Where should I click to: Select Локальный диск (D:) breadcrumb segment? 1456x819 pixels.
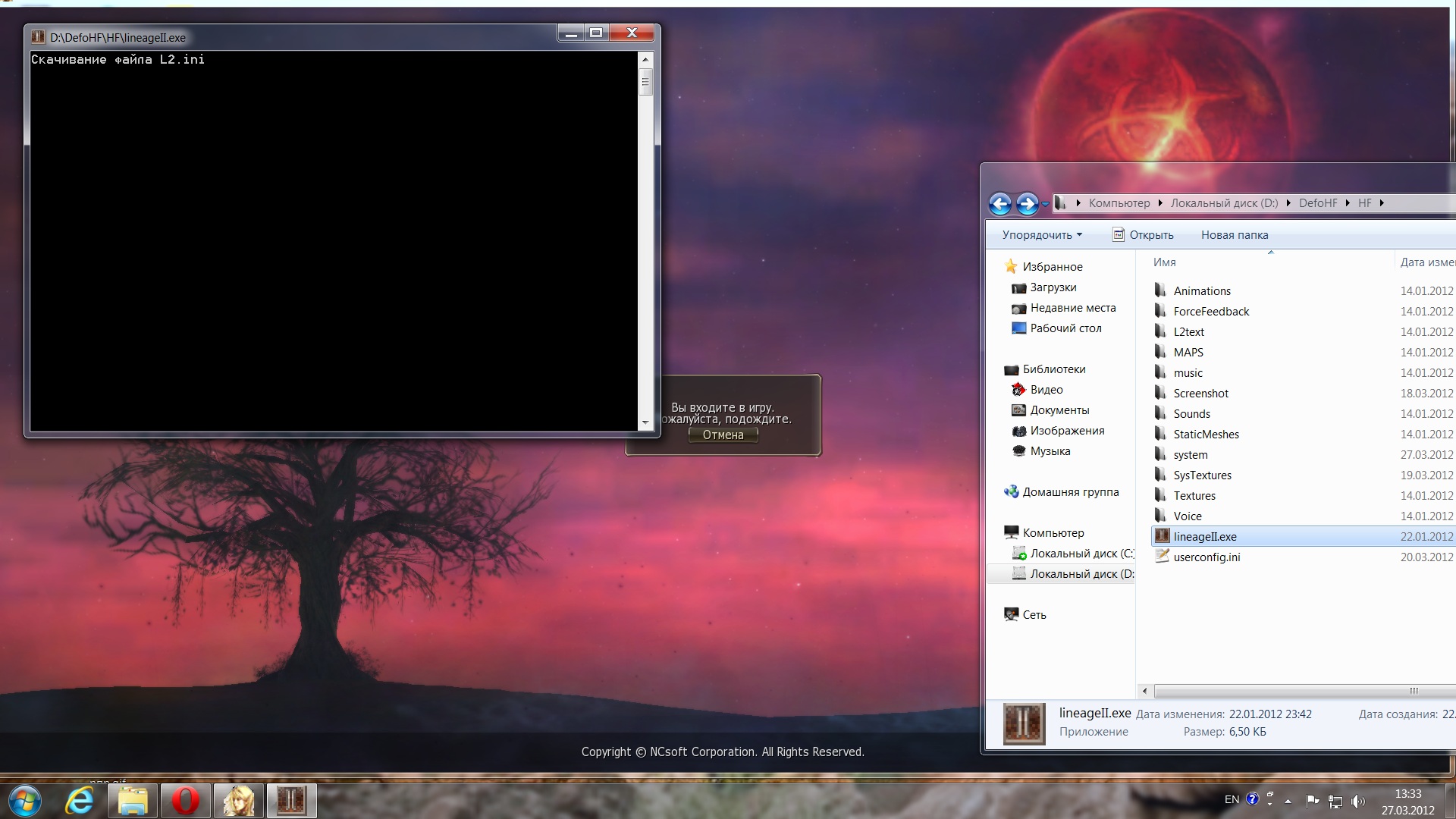coord(1224,203)
